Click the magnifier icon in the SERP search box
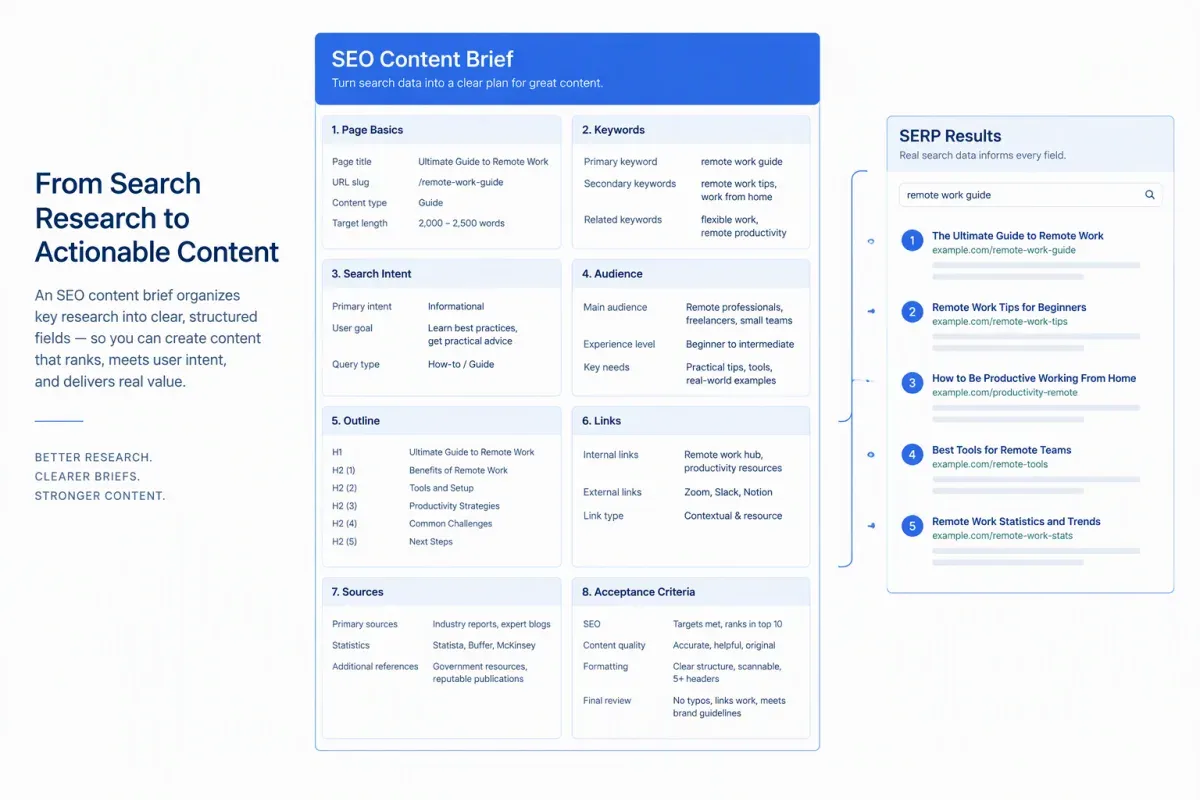 (1150, 195)
